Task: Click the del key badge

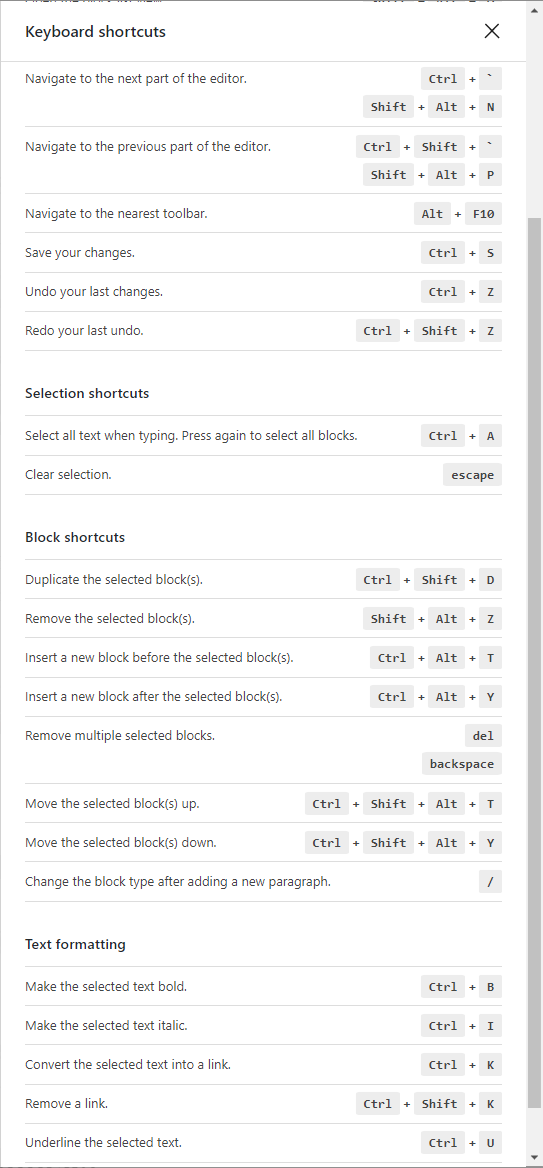Action: coord(483,736)
